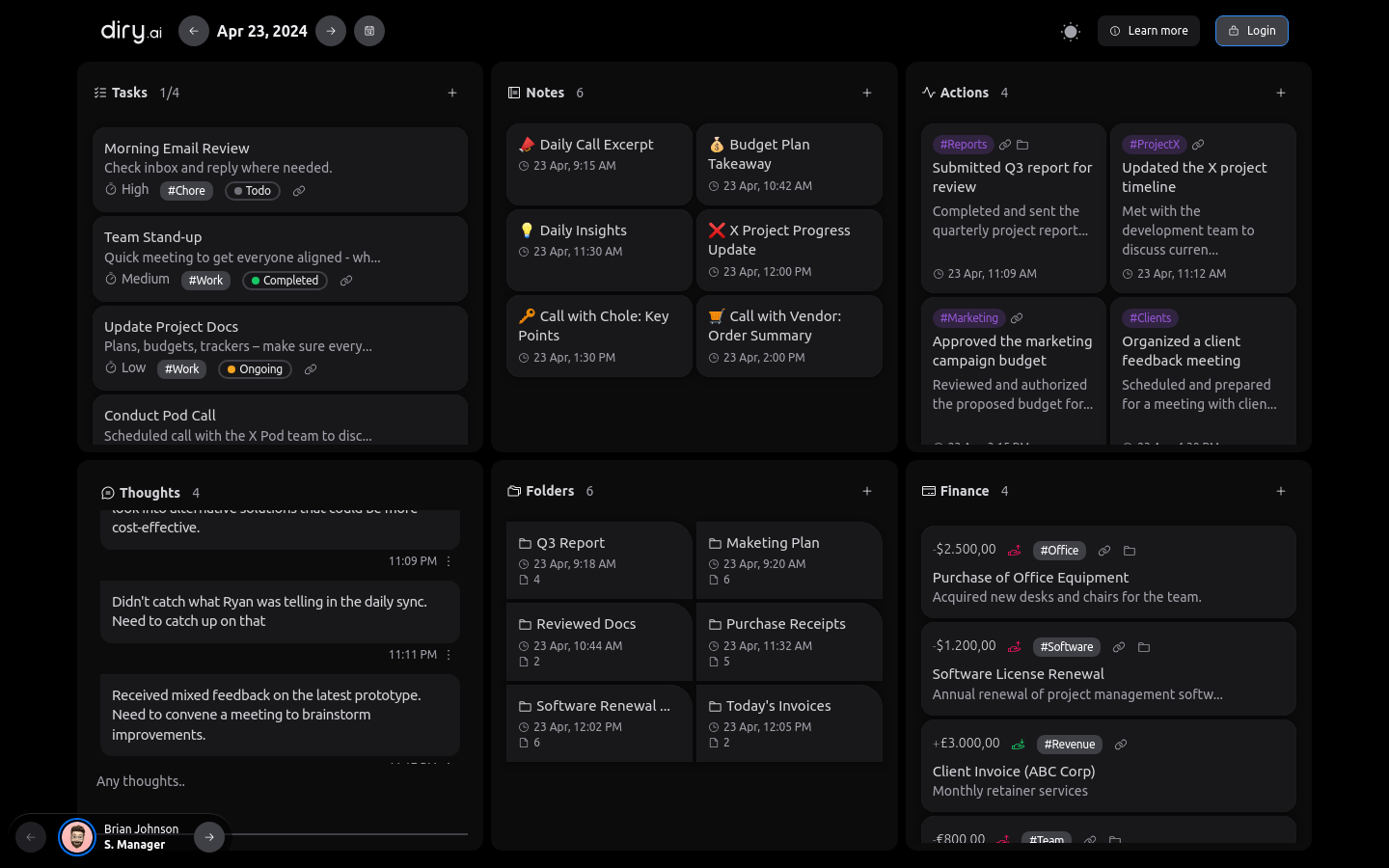Open the diry.ai logo home link

131,31
